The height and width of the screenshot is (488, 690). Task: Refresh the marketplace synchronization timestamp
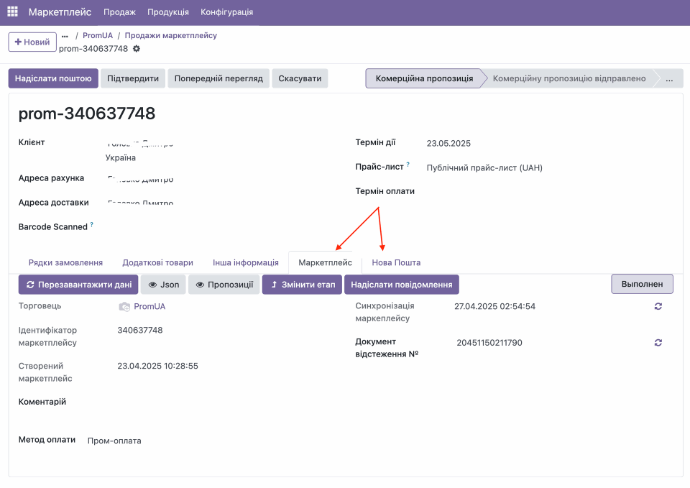(x=658, y=306)
